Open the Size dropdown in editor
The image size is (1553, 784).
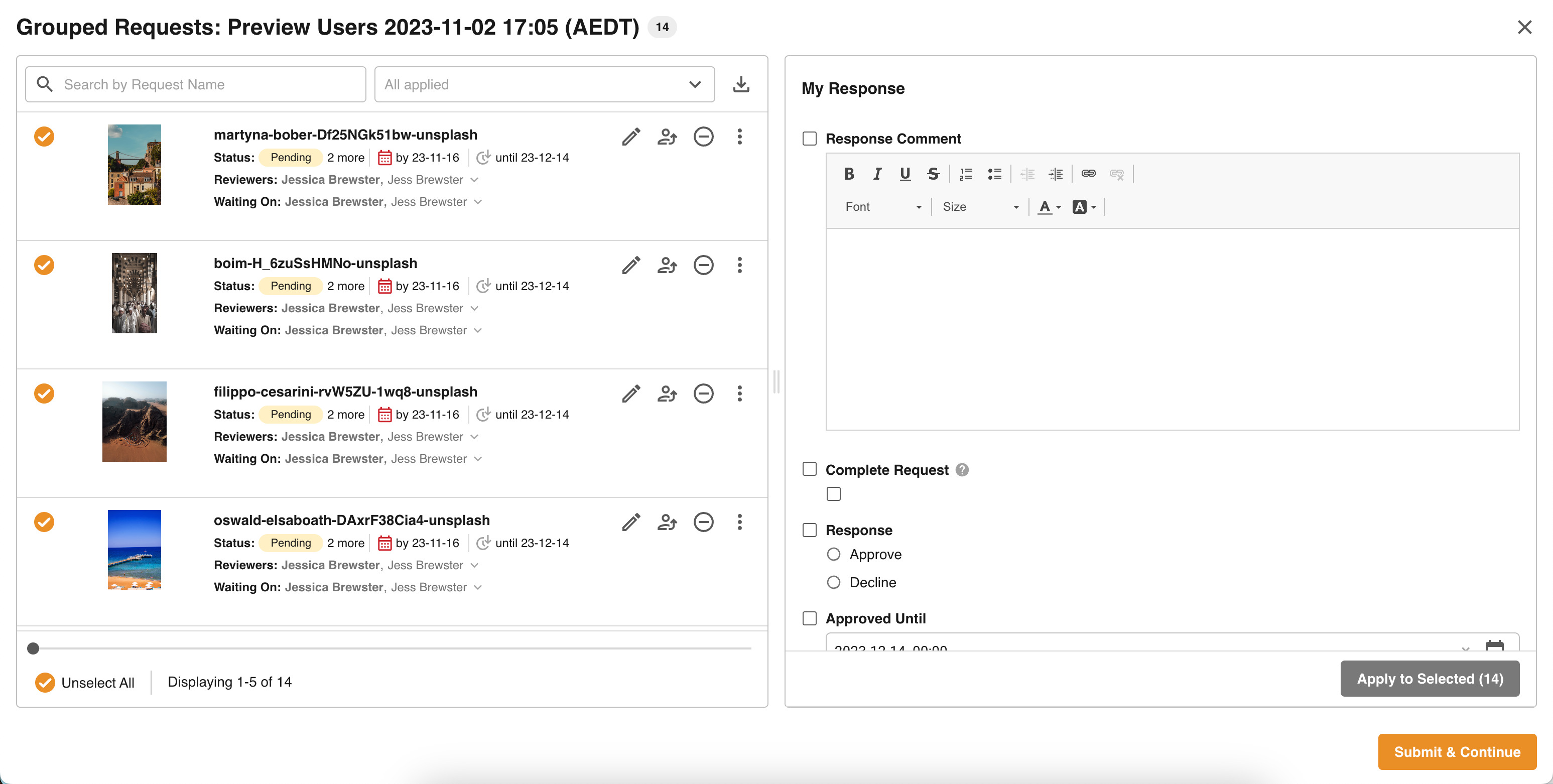pyautogui.click(x=980, y=207)
